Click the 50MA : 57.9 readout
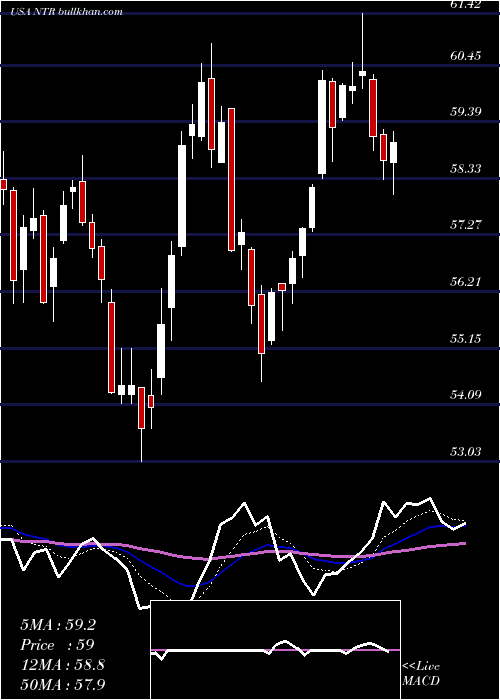Image resolution: width=500 pixels, height=700 pixels. coord(62,684)
